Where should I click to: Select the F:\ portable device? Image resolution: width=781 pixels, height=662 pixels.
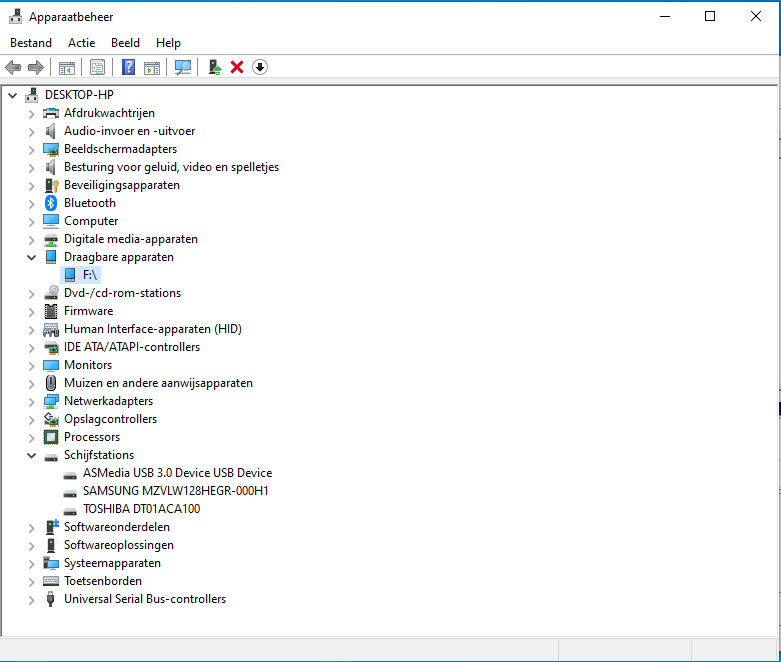(90, 275)
